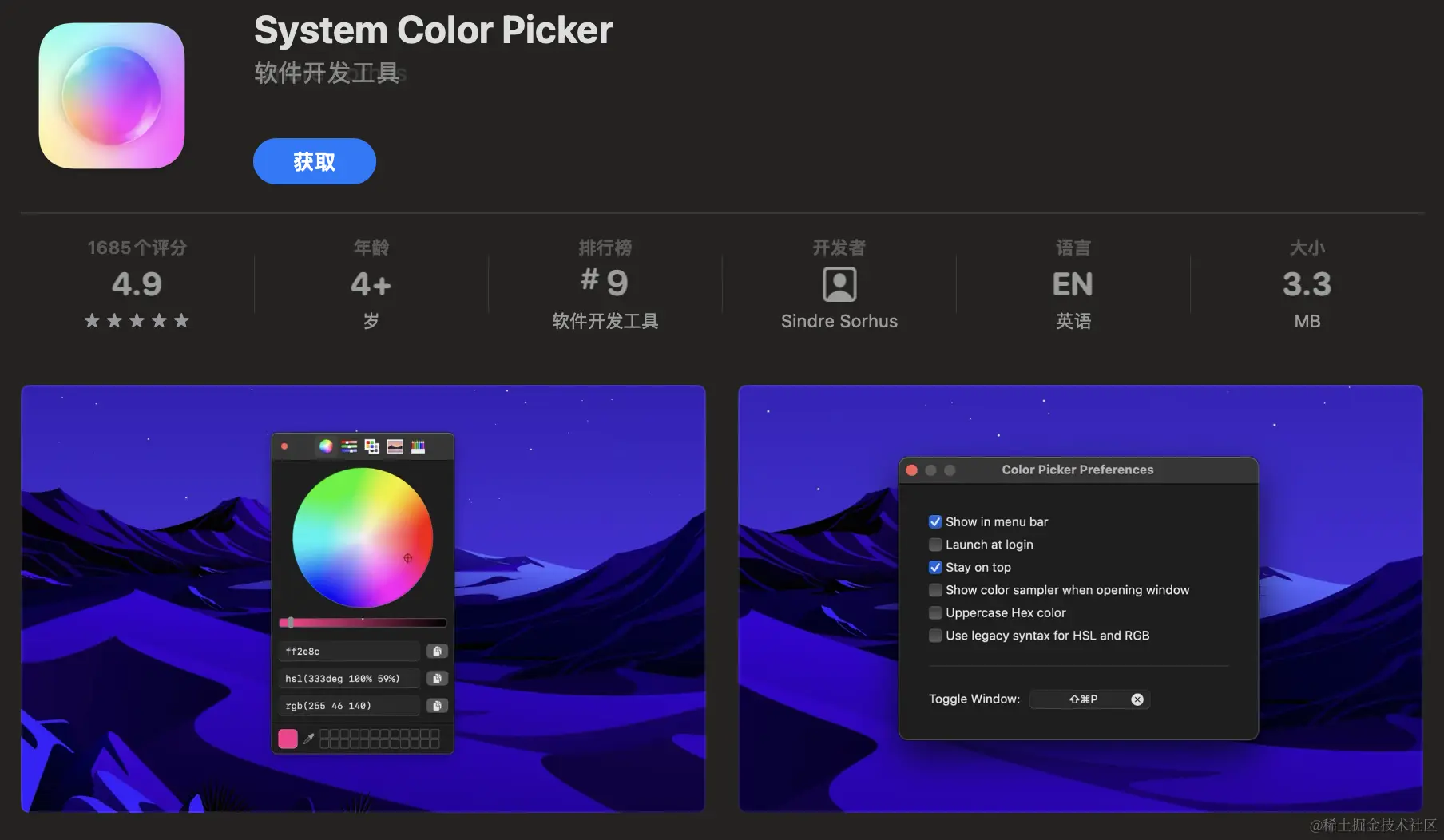The width and height of the screenshot is (1444, 840).
Task: Click the System Color Picker title
Action: [434, 30]
